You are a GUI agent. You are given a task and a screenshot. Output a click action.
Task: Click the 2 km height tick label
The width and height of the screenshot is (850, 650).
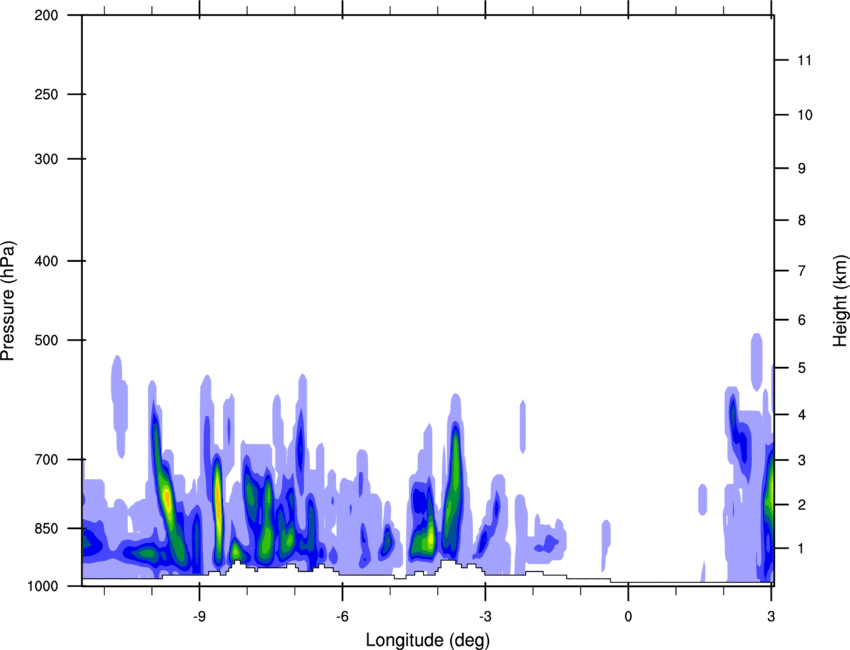pyautogui.click(x=802, y=505)
